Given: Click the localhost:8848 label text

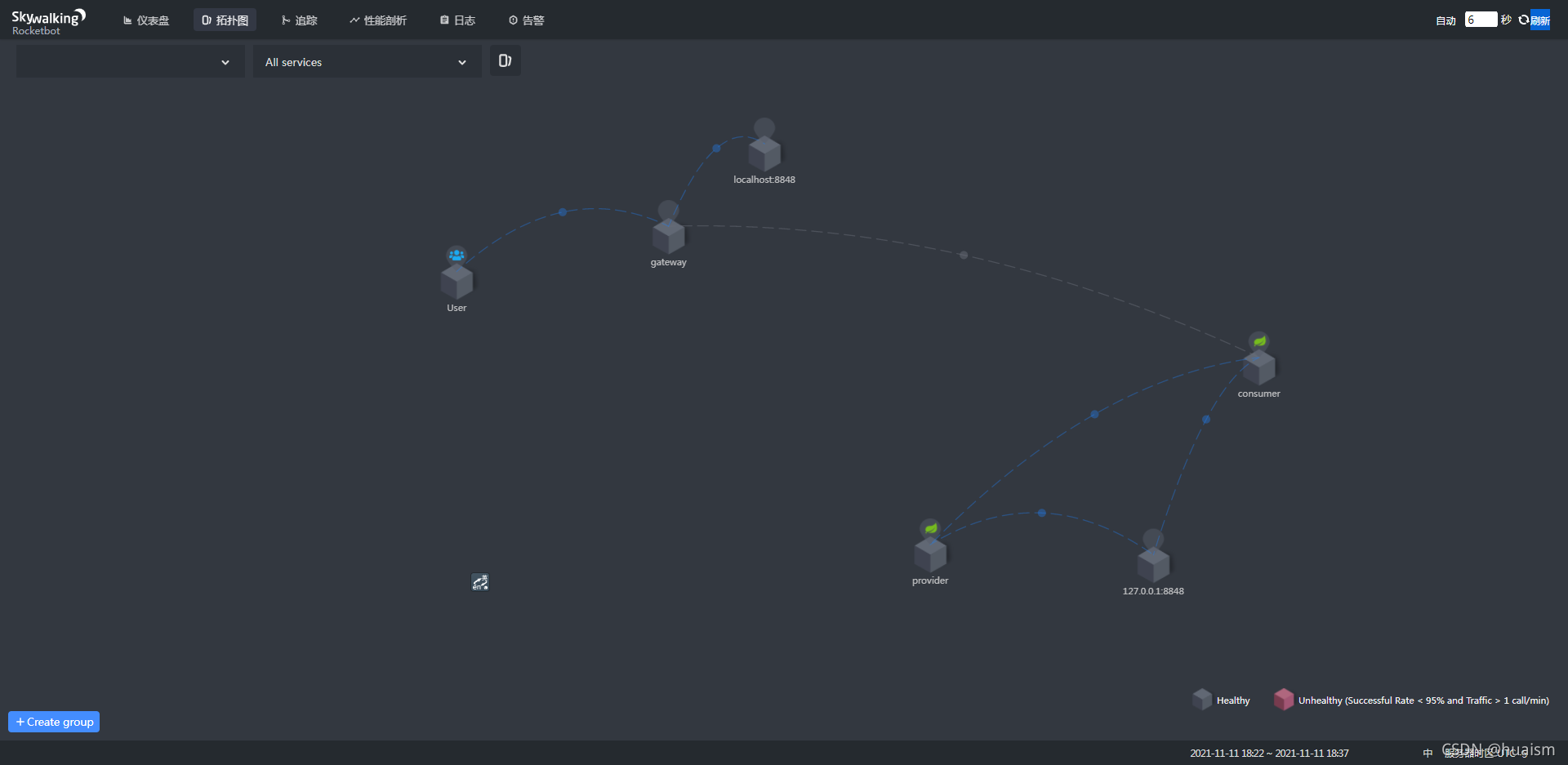Looking at the screenshot, I should (764, 180).
